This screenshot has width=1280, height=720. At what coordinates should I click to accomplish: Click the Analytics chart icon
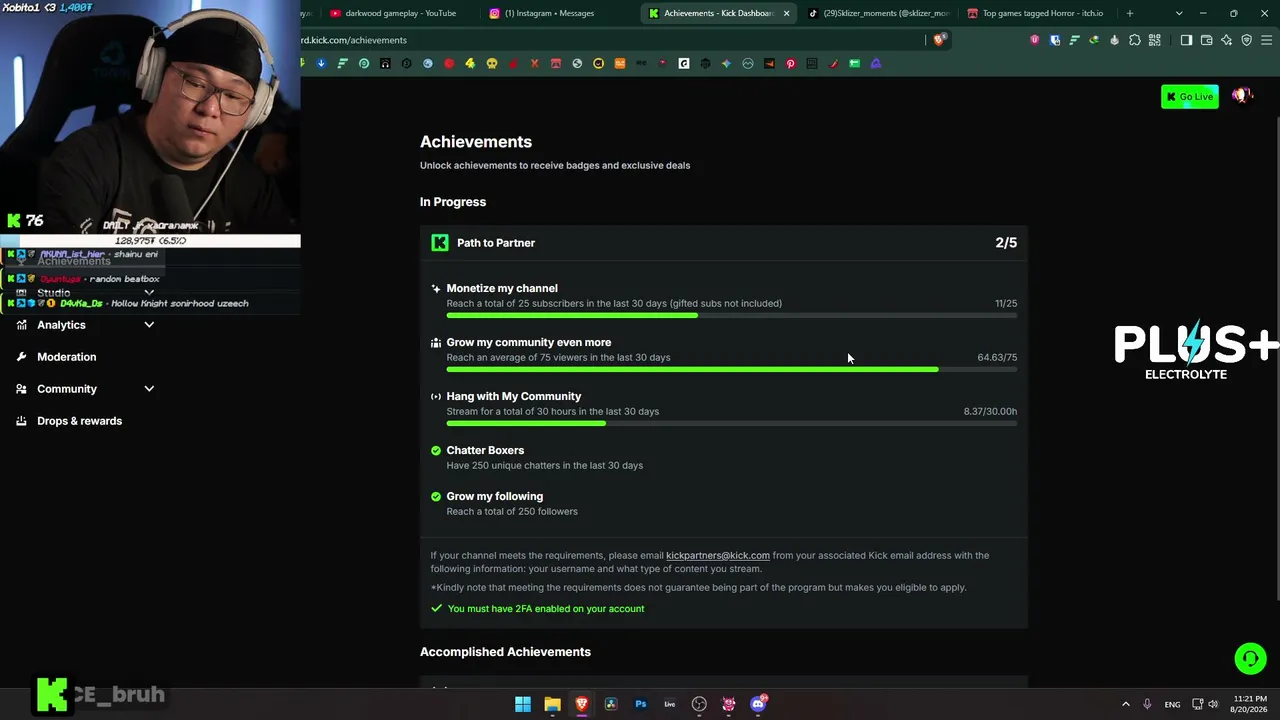click(21, 325)
